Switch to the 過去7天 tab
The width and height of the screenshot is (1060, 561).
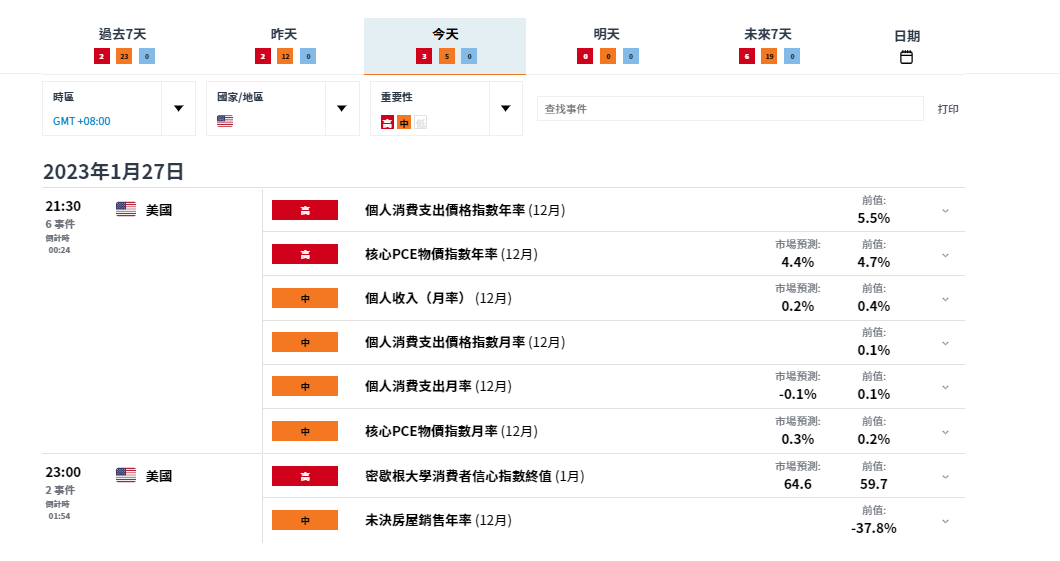pos(122,34)
